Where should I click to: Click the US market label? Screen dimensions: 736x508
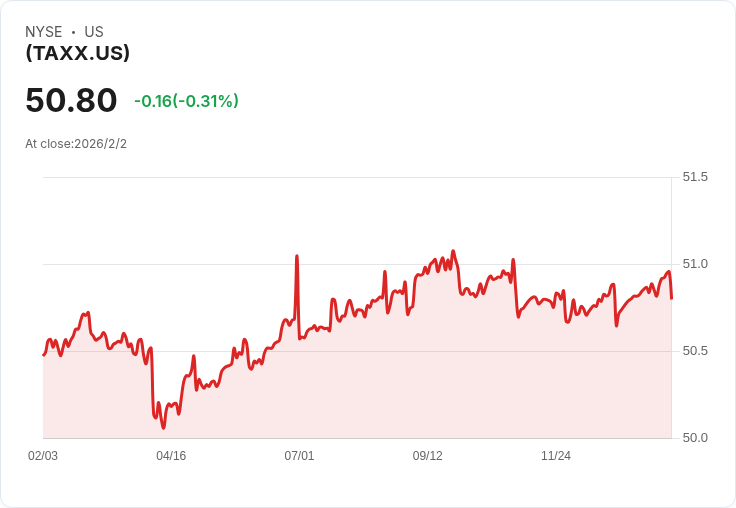coord(94,32)
